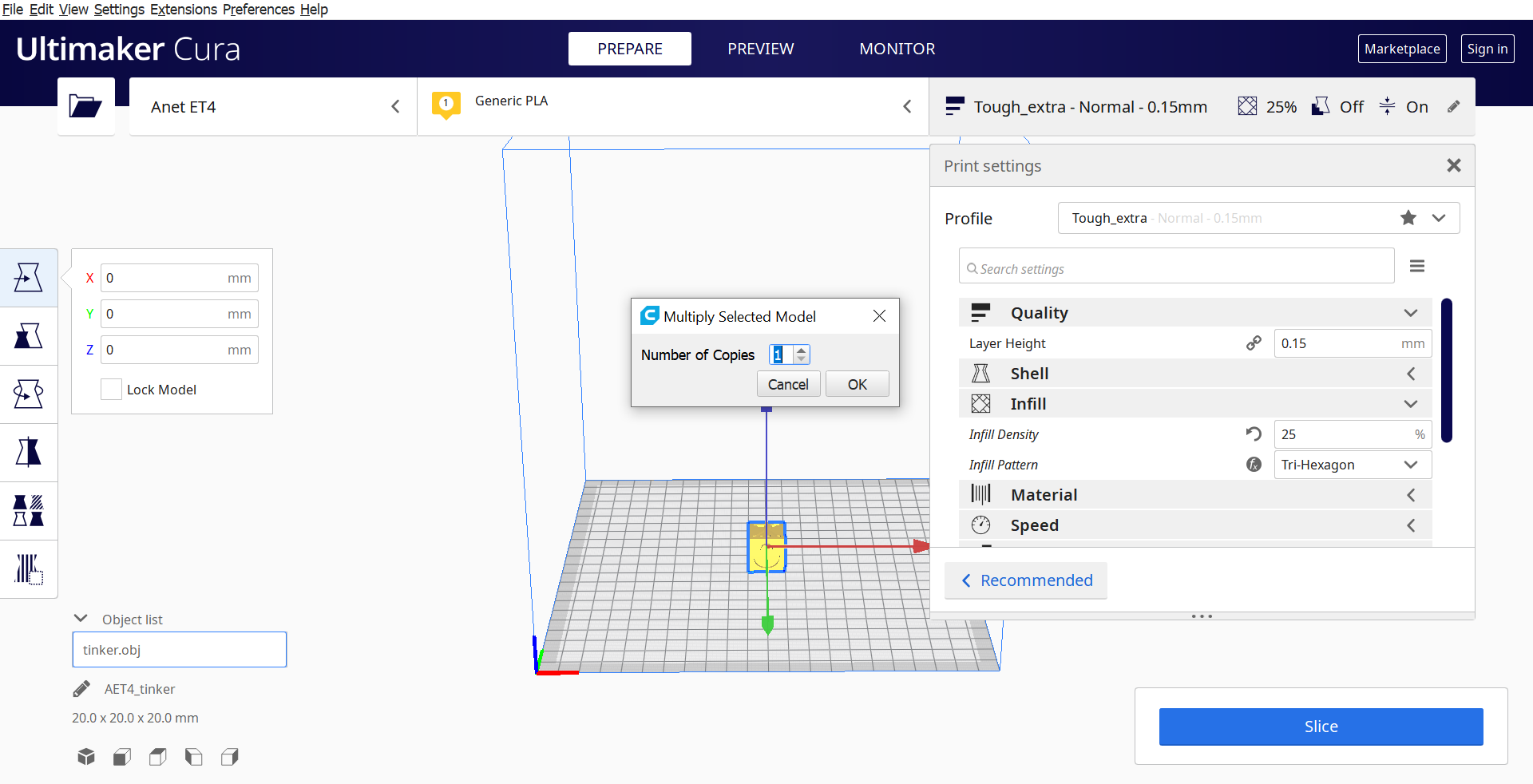Click the link icon beside Layer Height
The height and width of the screenshot is (784, 1533).
(x=1254, y=343)
